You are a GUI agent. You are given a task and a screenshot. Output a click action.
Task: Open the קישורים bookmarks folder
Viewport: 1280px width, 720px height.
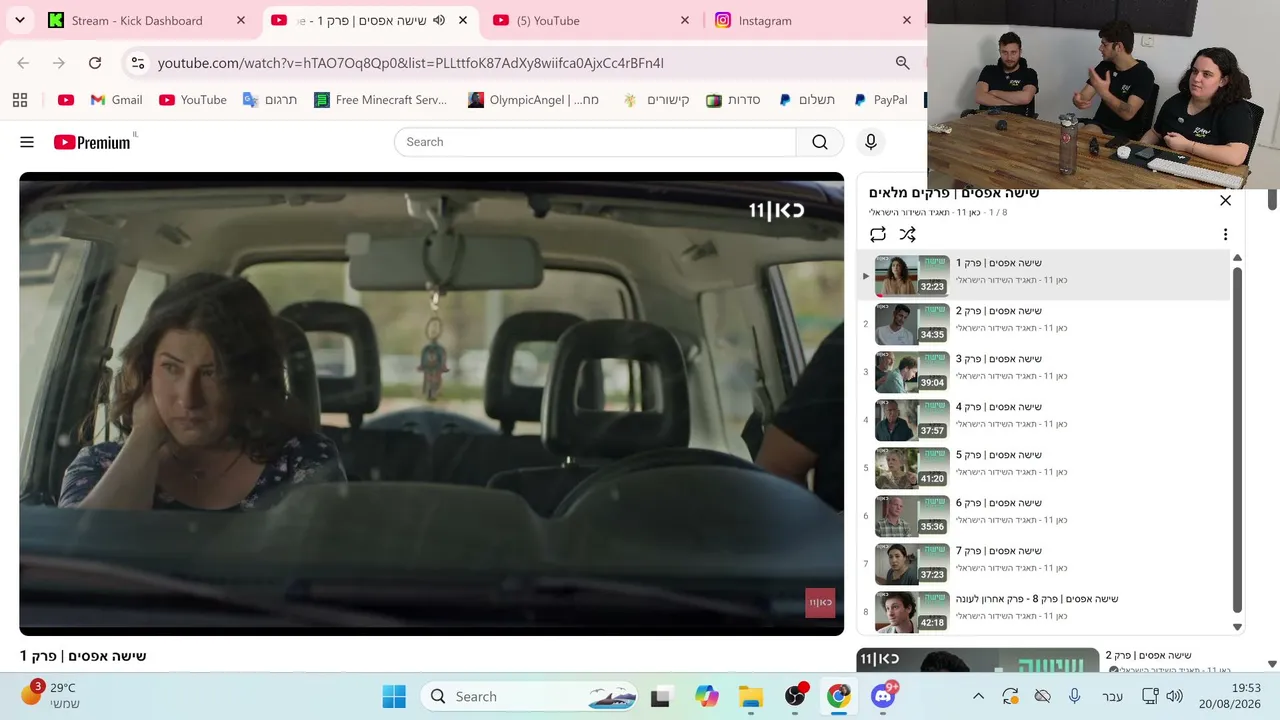point(656,100)
